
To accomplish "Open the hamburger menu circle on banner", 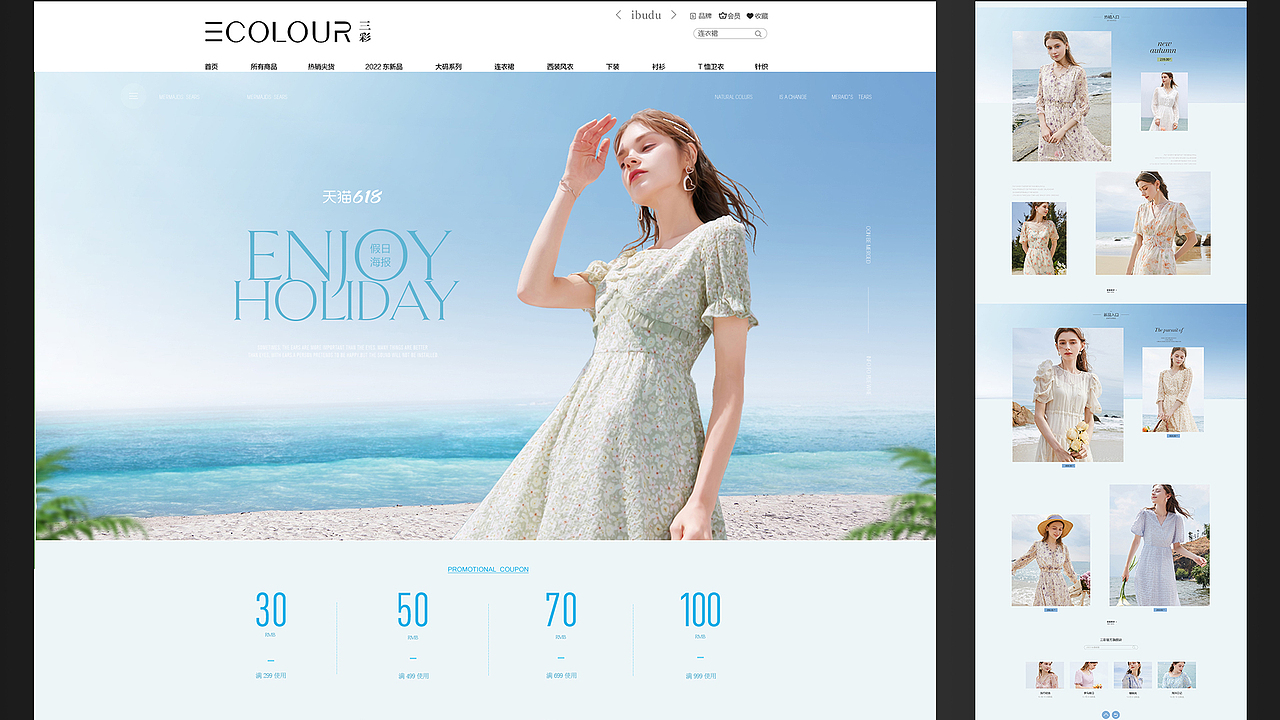I will [x=133, y=96].
